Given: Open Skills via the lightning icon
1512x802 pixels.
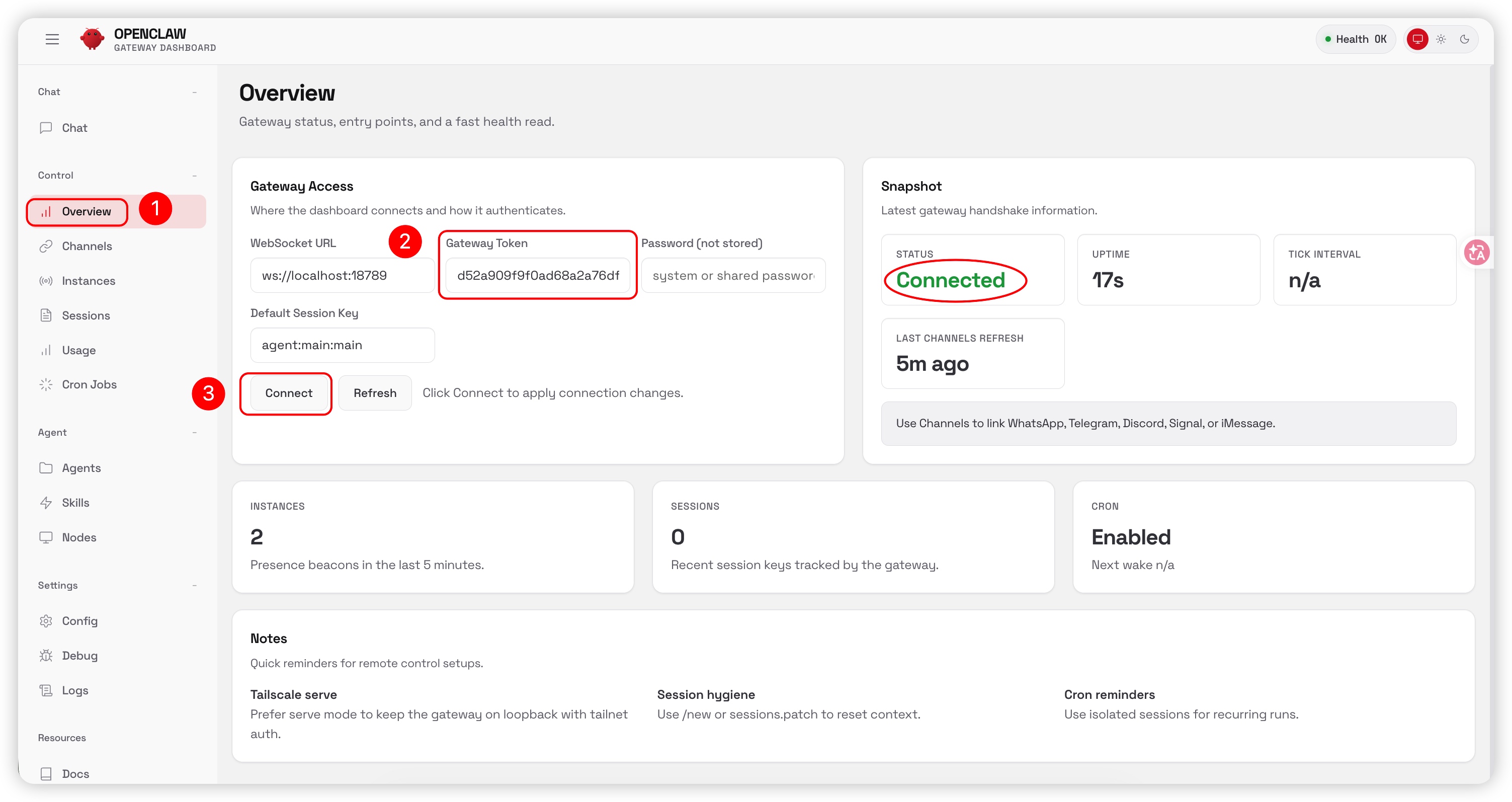Looking at the screenshot, I should point(46,503).
